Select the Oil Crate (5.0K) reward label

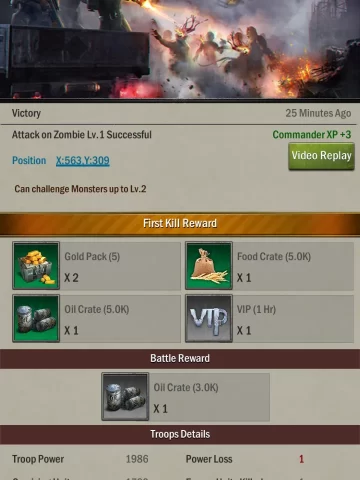[x=97, y=309]
